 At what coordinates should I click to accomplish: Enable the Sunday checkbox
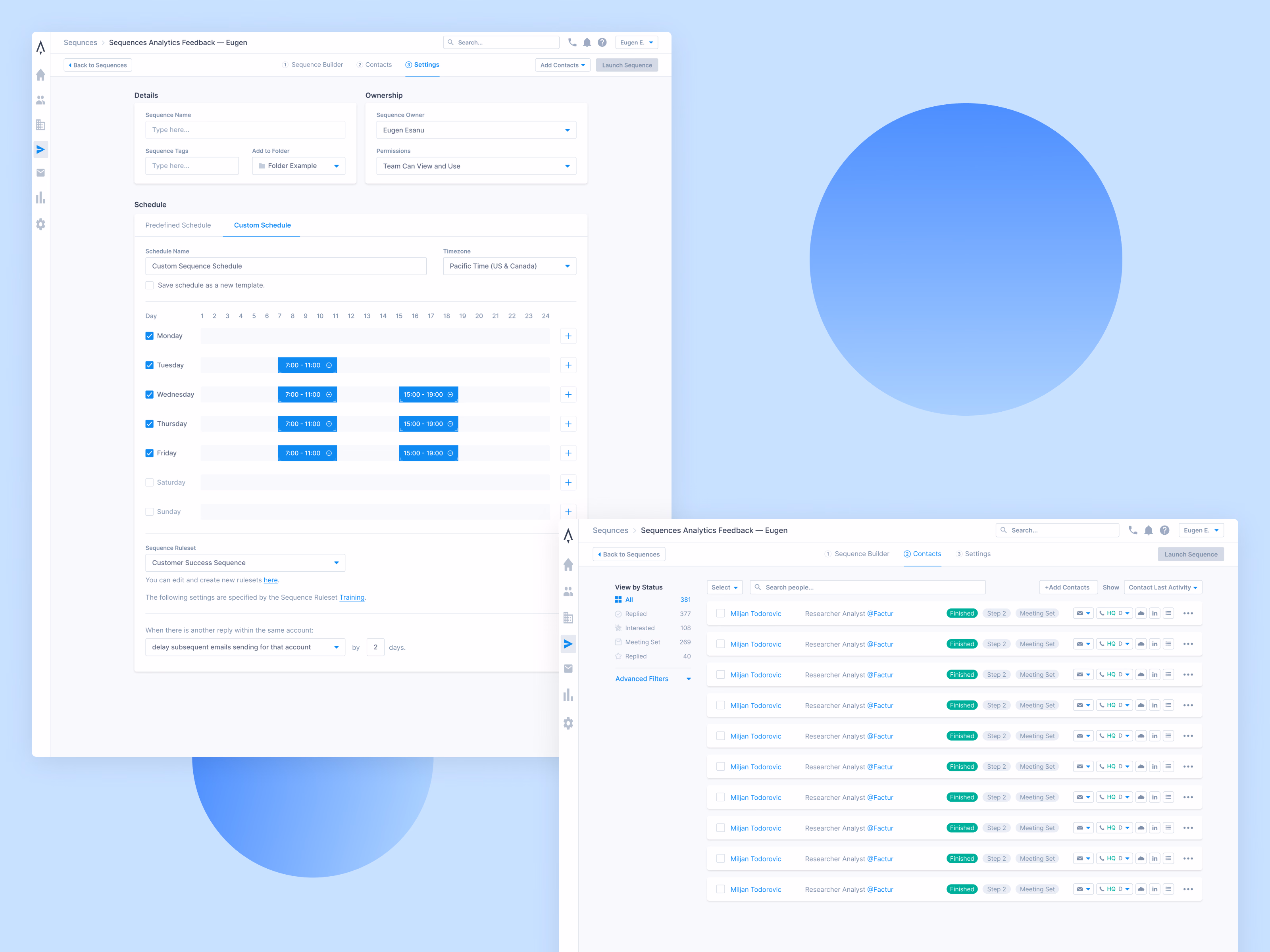pyautogui.click(x=149, y=511)
